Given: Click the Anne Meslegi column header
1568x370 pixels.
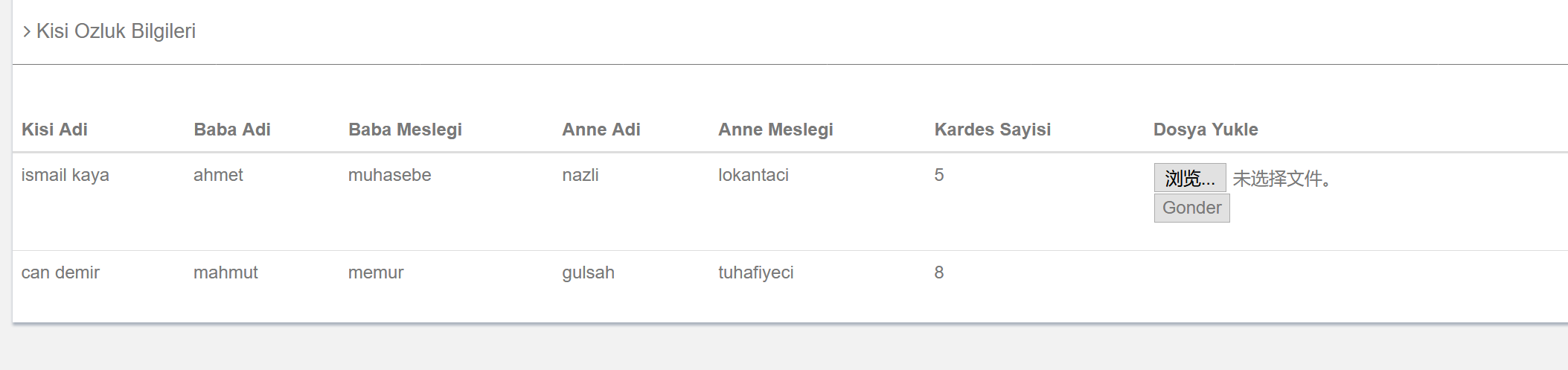Looking at the screenshot, I should 775,130.
